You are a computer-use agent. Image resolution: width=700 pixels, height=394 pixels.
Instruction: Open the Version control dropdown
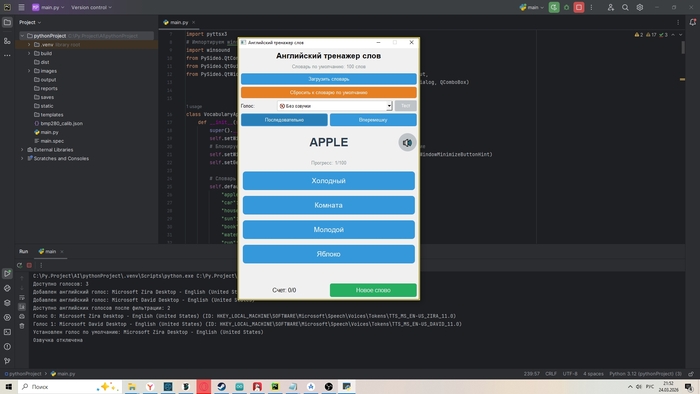point(92,8)
